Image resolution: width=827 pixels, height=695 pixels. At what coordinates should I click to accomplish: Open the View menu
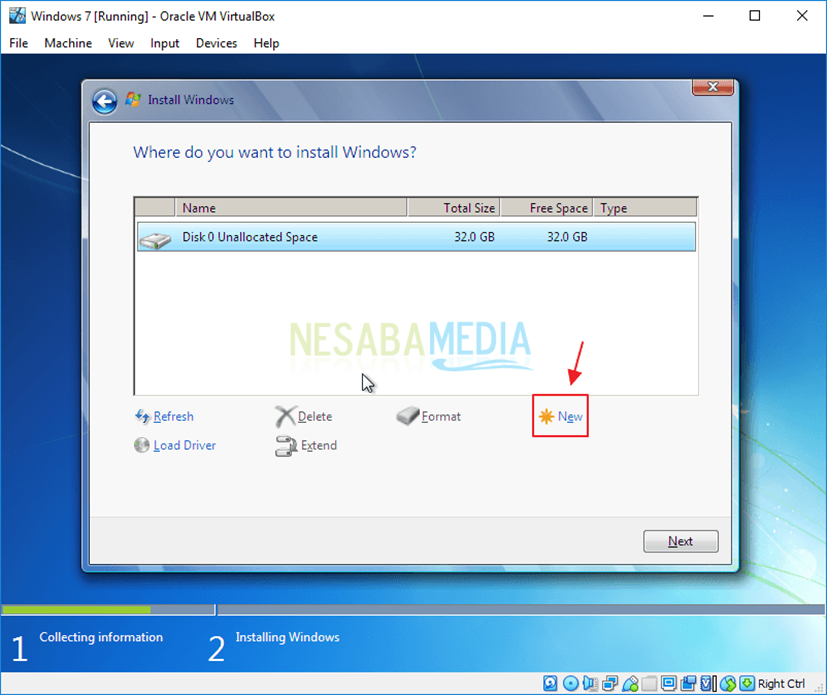click(121, 43)
